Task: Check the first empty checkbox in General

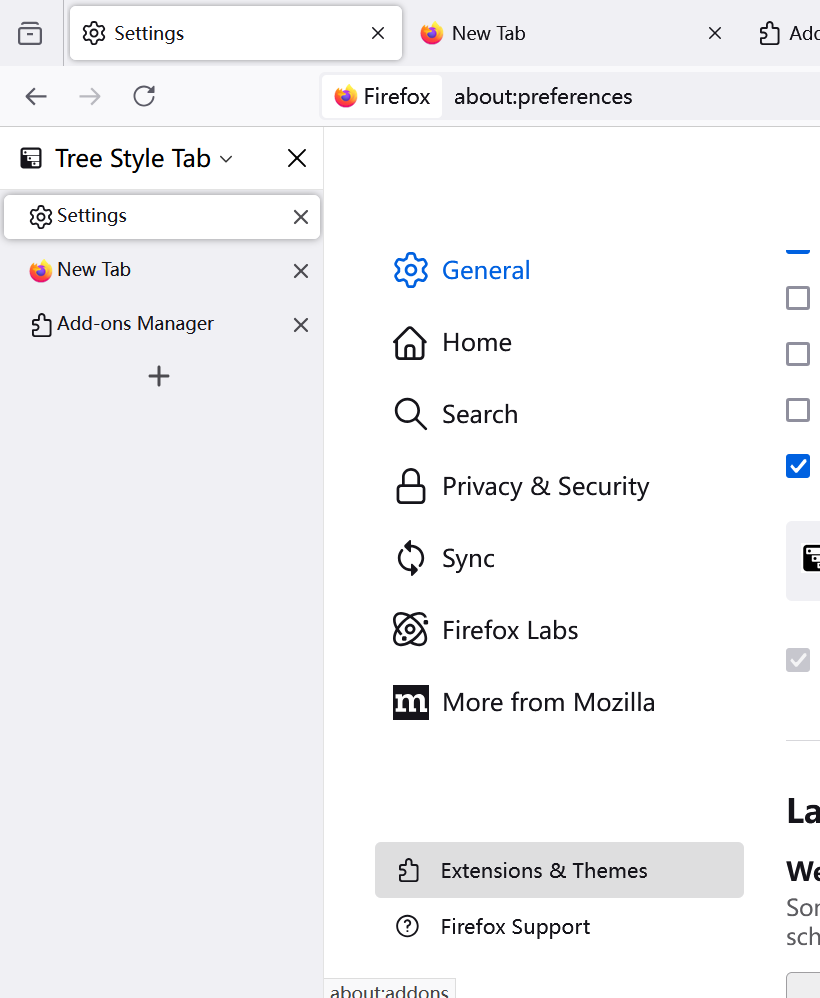Action: click(798, 298)
